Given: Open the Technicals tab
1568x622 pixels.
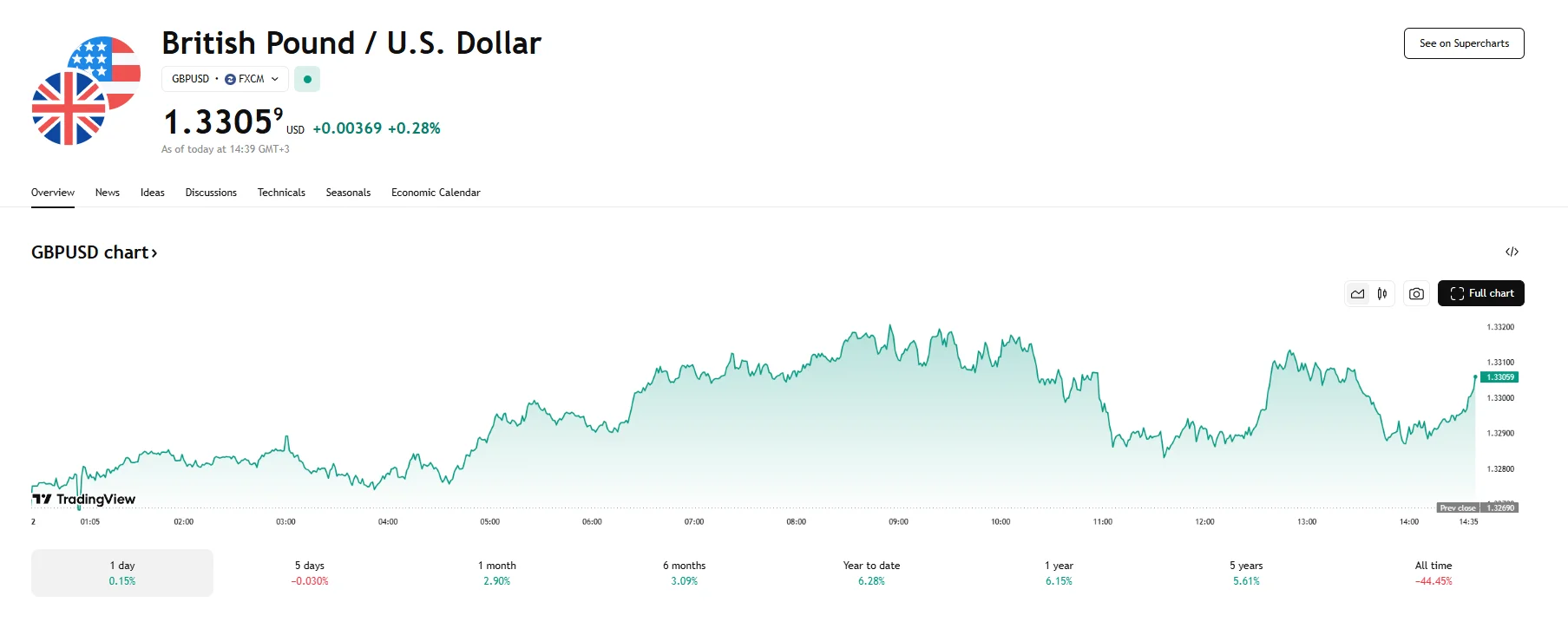Looking at the screenshot, I should (x=281, y=193).
